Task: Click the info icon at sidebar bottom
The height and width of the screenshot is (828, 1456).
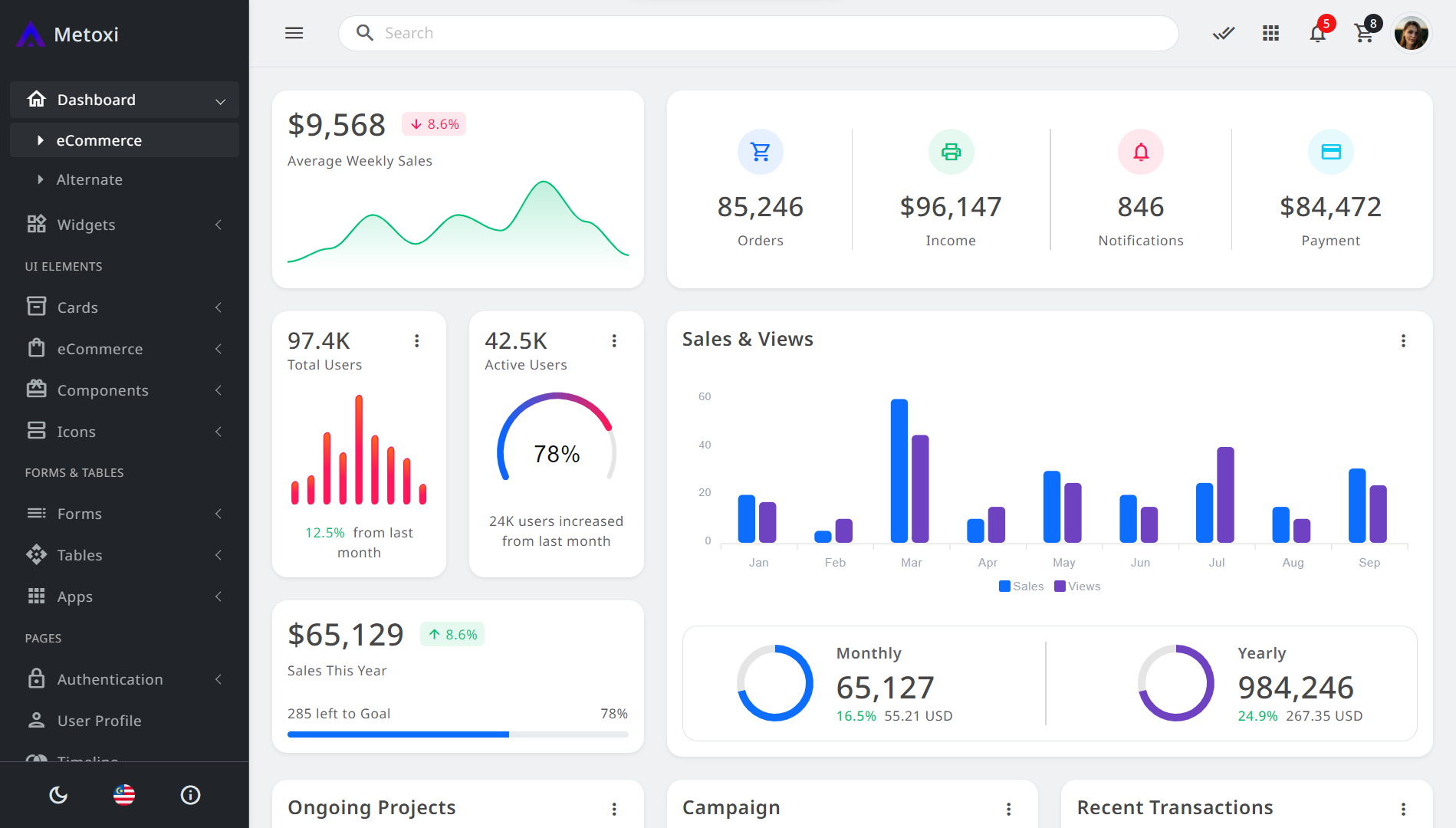Action: [189, 795]
